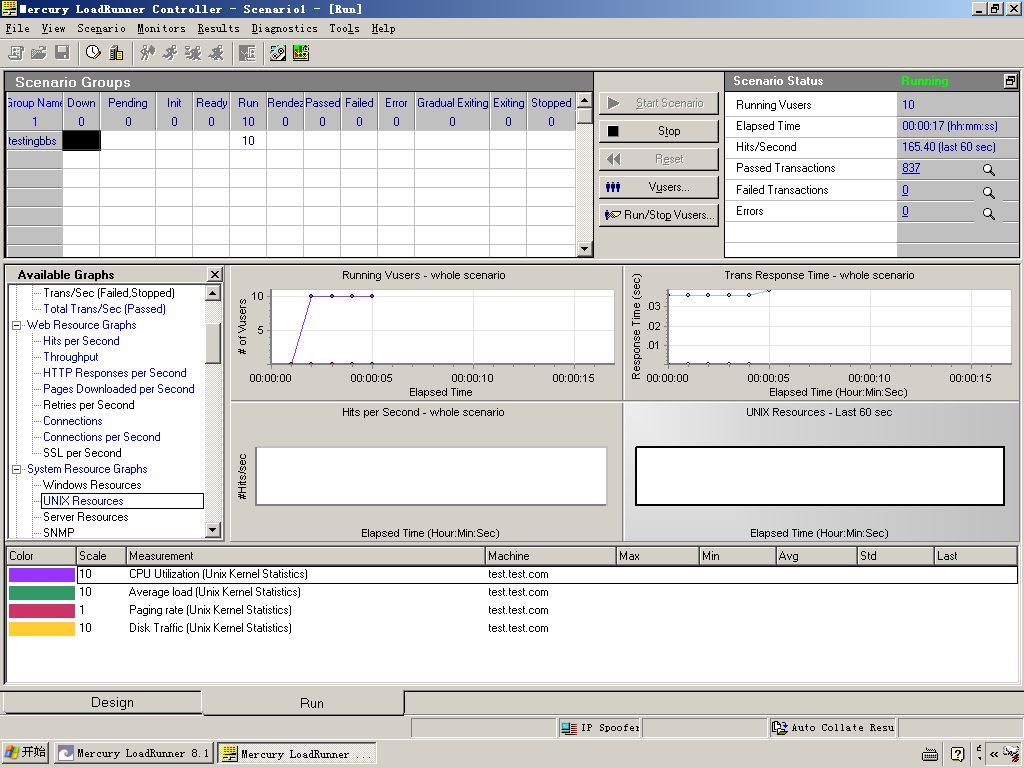Screen dimensions: 1024x768
Task: Click the red Paging rate color swatch
Action: [42, 611]
